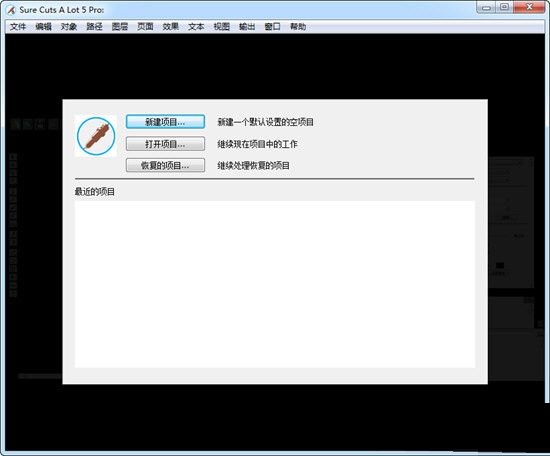Maximize the Sure Cuts A Lot window

(504, 7)
